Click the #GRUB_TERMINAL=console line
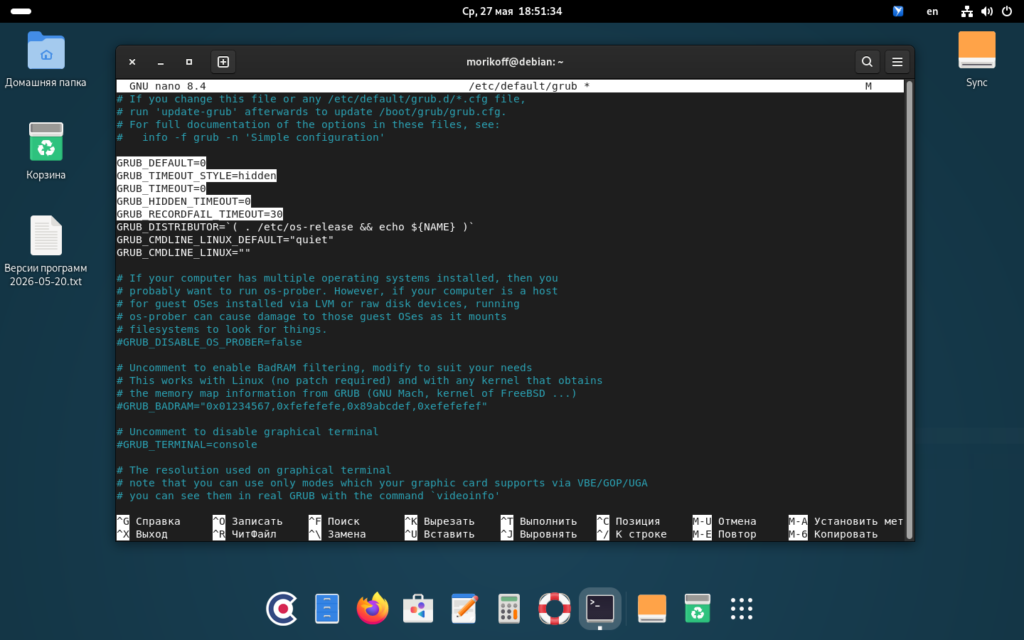 pyautogui.click(x=187, y=445)
